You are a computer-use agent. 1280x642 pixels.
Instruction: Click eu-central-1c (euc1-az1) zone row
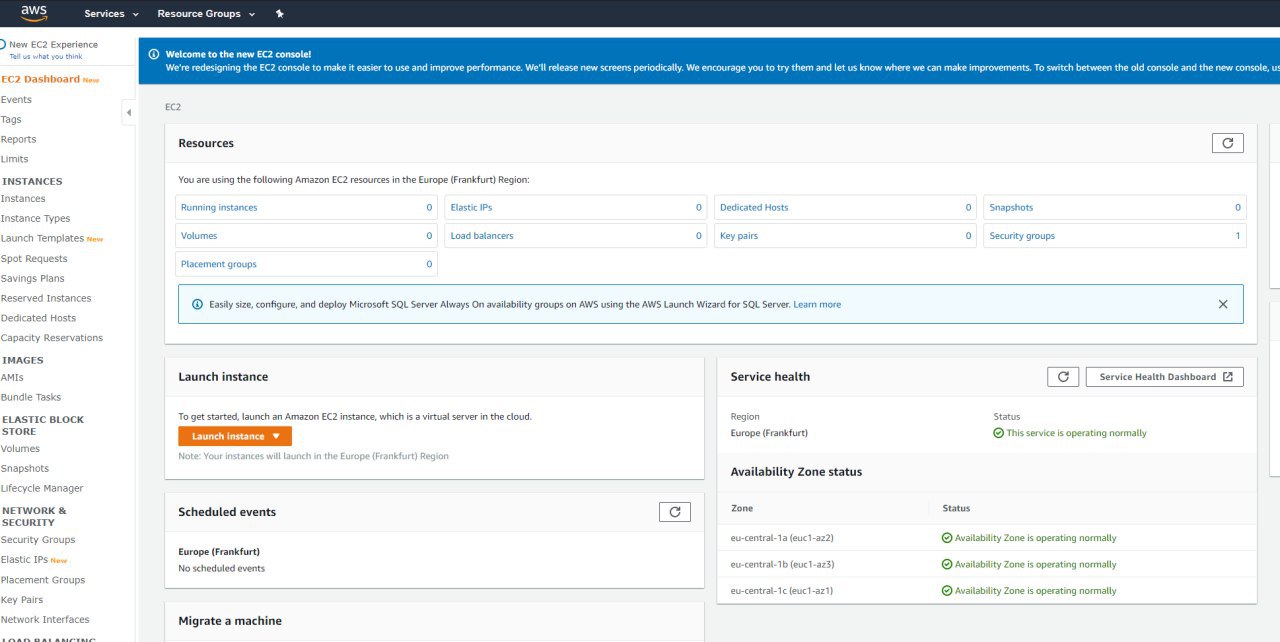(x=987, y=591)
